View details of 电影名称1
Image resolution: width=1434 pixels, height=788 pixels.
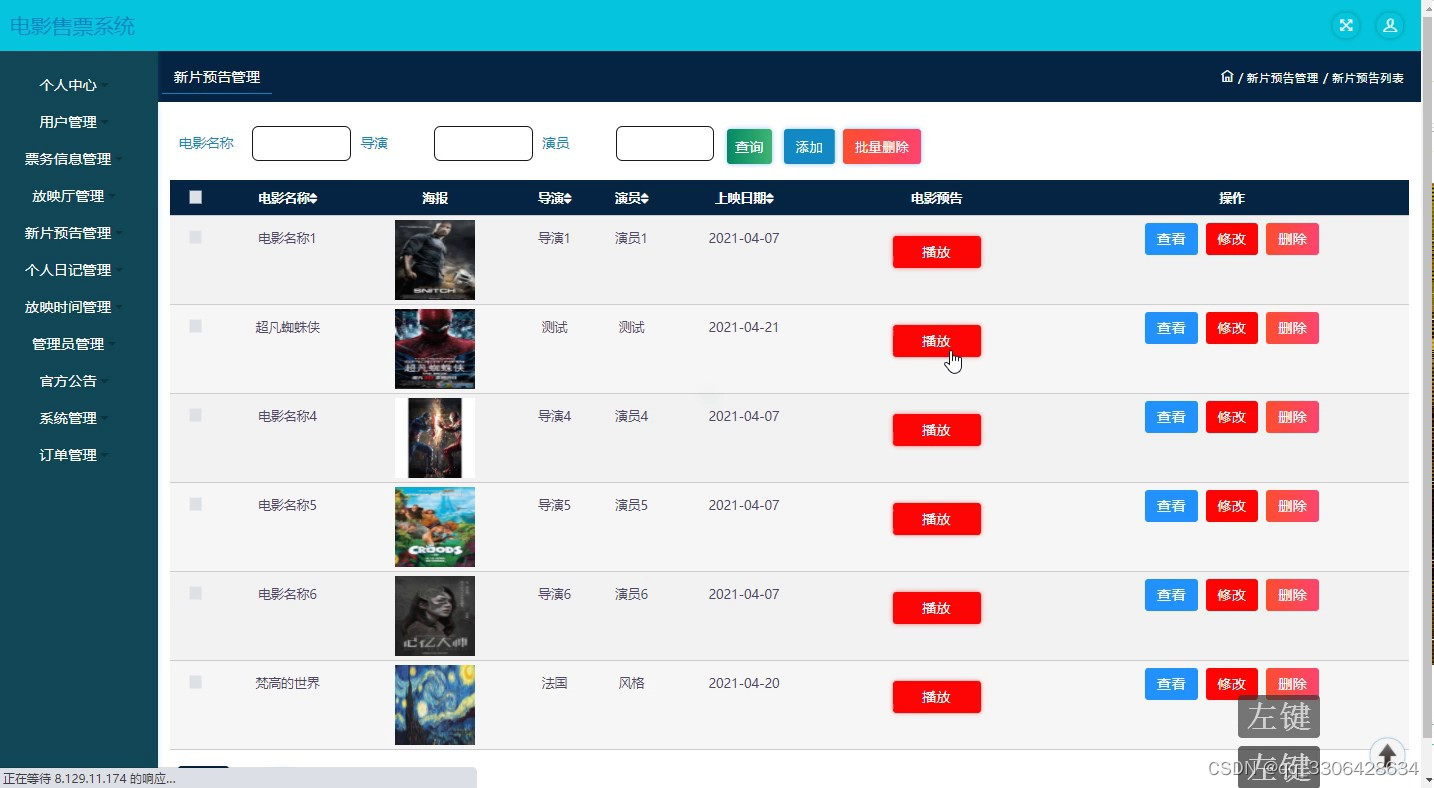click(x=1171, y=239)
